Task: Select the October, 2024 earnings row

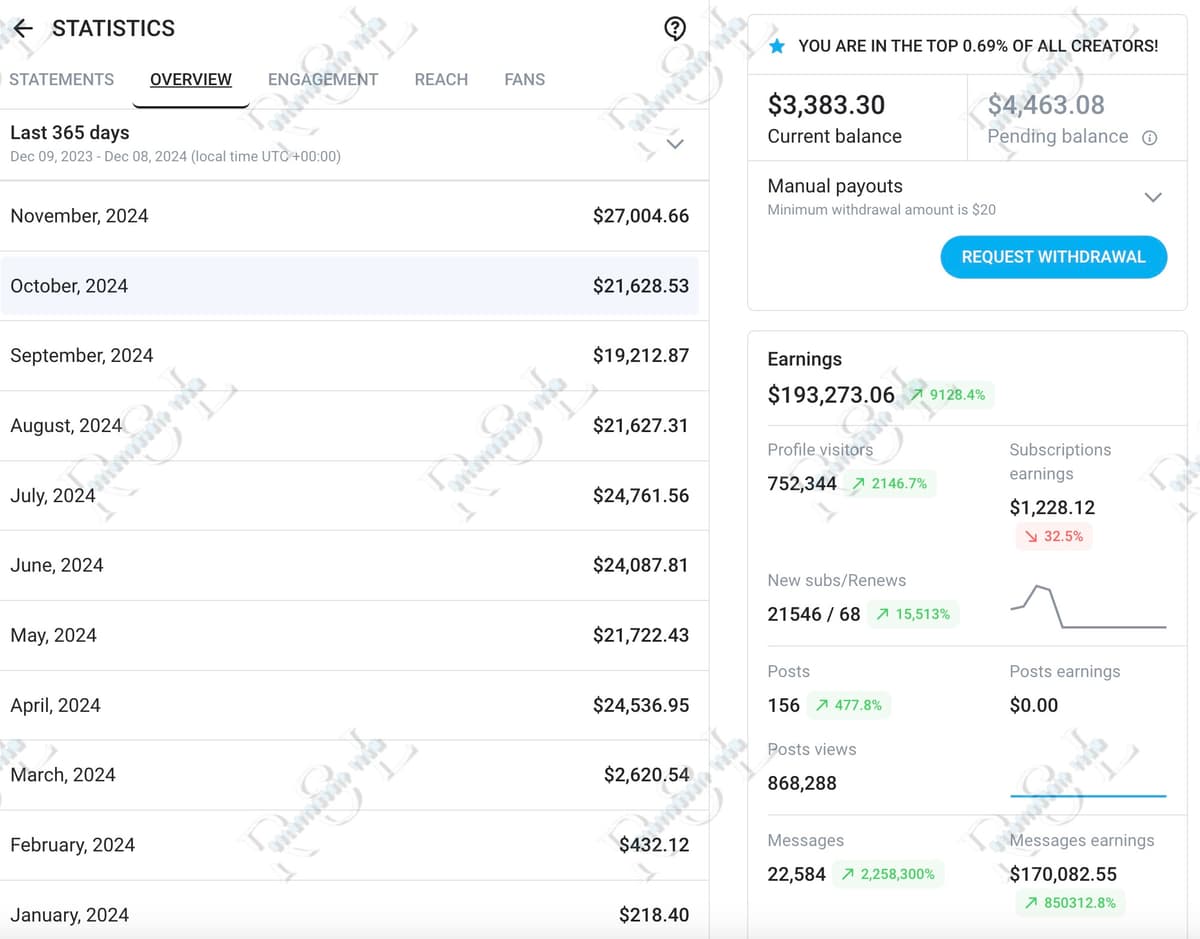Action: pyautogui.click(x=354, y=285)
